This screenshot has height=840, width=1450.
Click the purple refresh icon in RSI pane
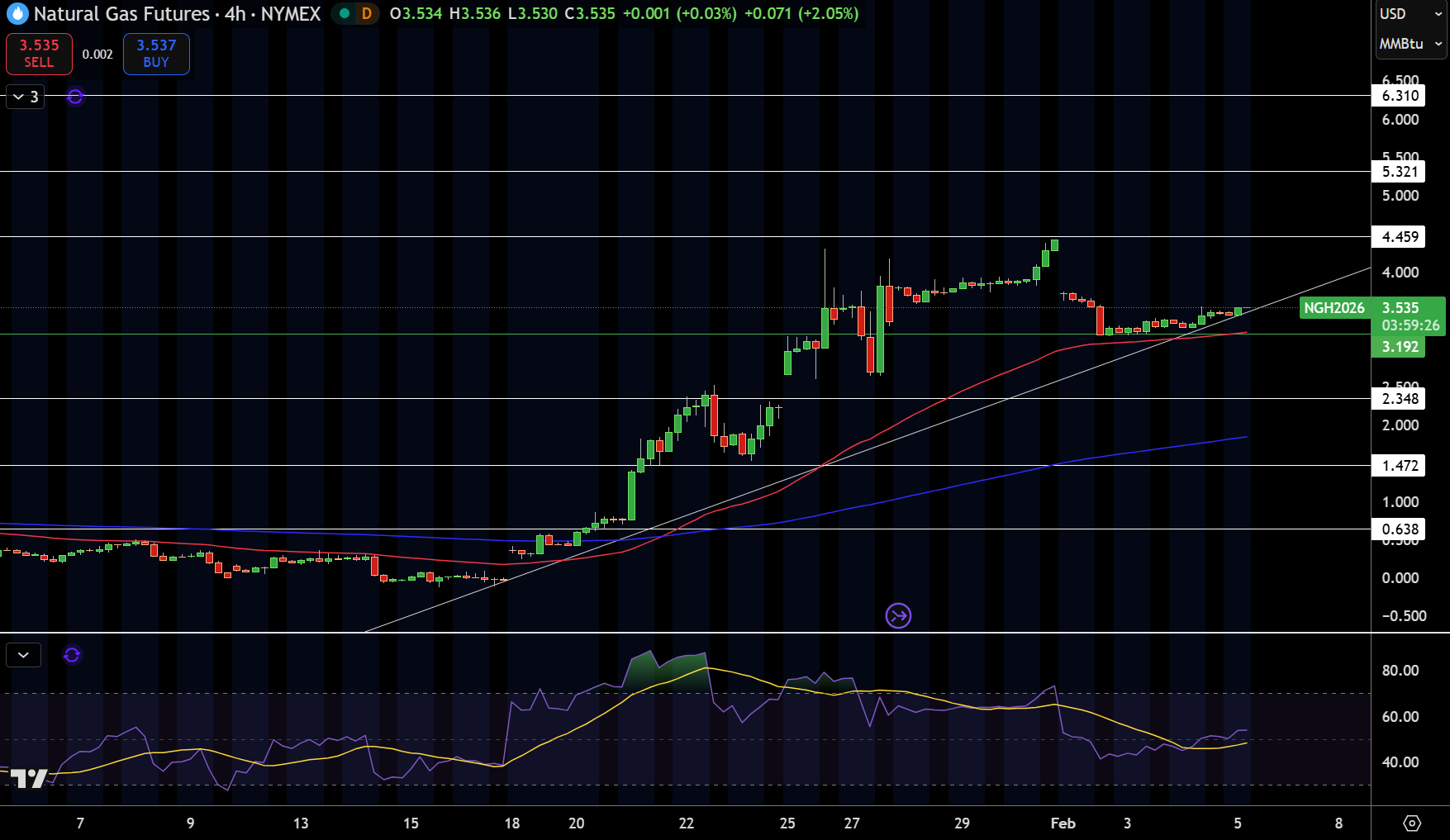coord(72,655)
